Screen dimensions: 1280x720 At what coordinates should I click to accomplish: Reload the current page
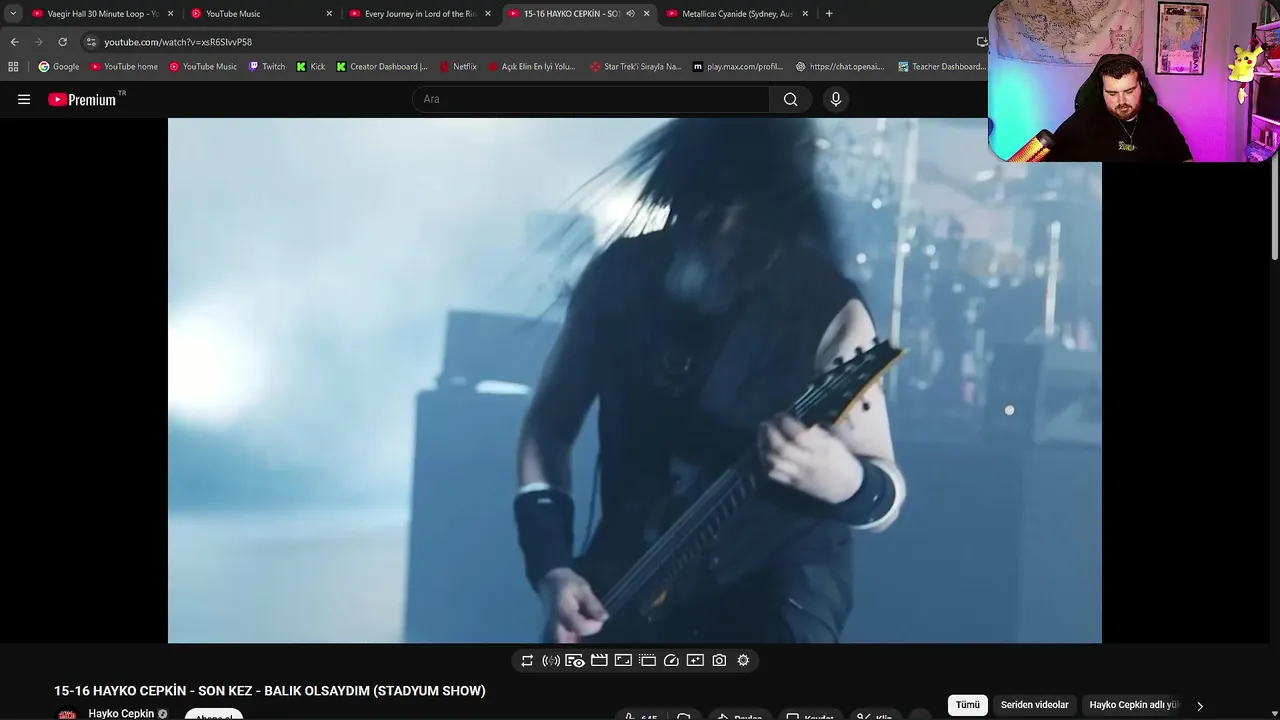pyautogui.click(x=62, y=42)
